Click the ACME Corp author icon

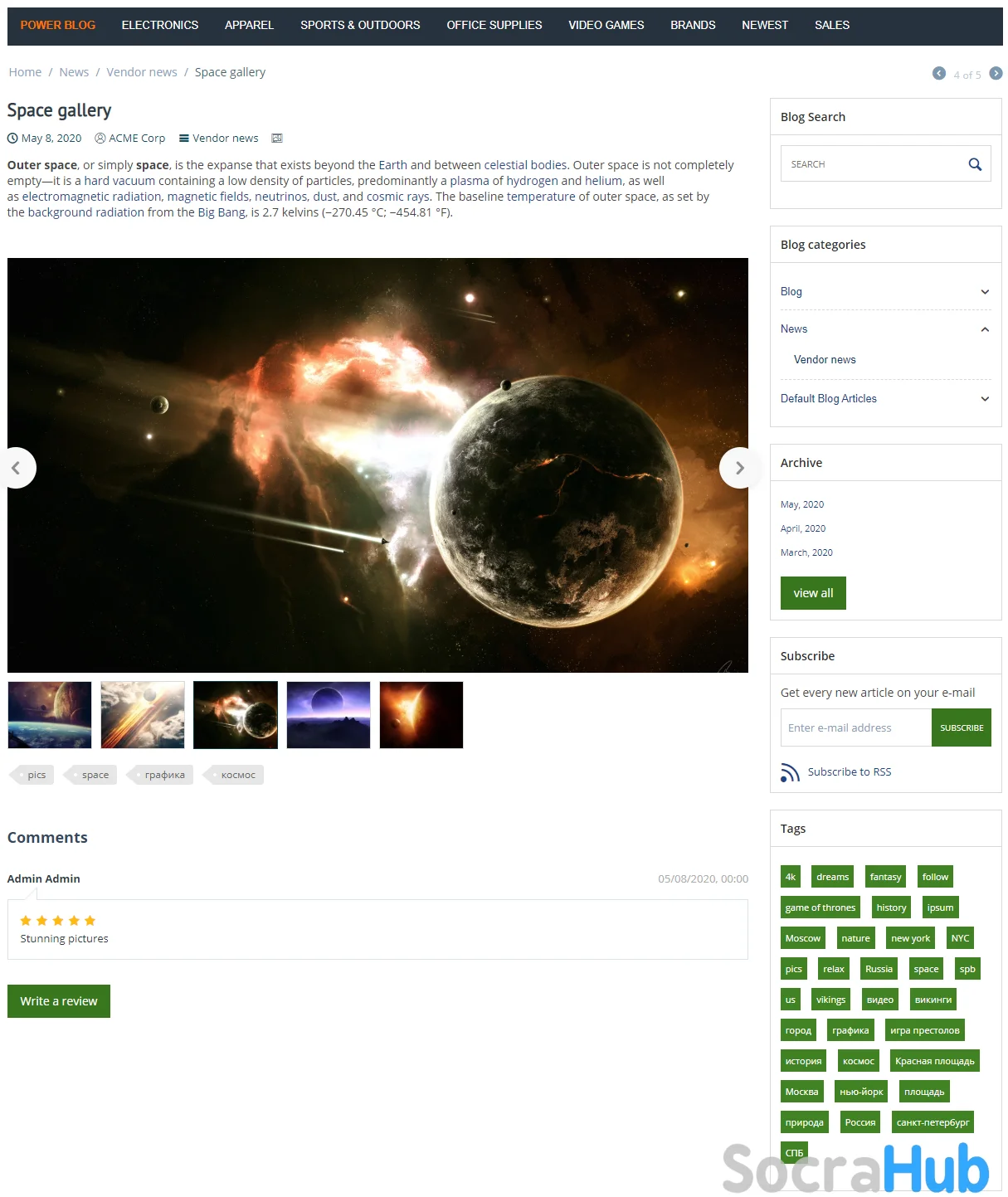pyautogui.click(x=100, y=139)
